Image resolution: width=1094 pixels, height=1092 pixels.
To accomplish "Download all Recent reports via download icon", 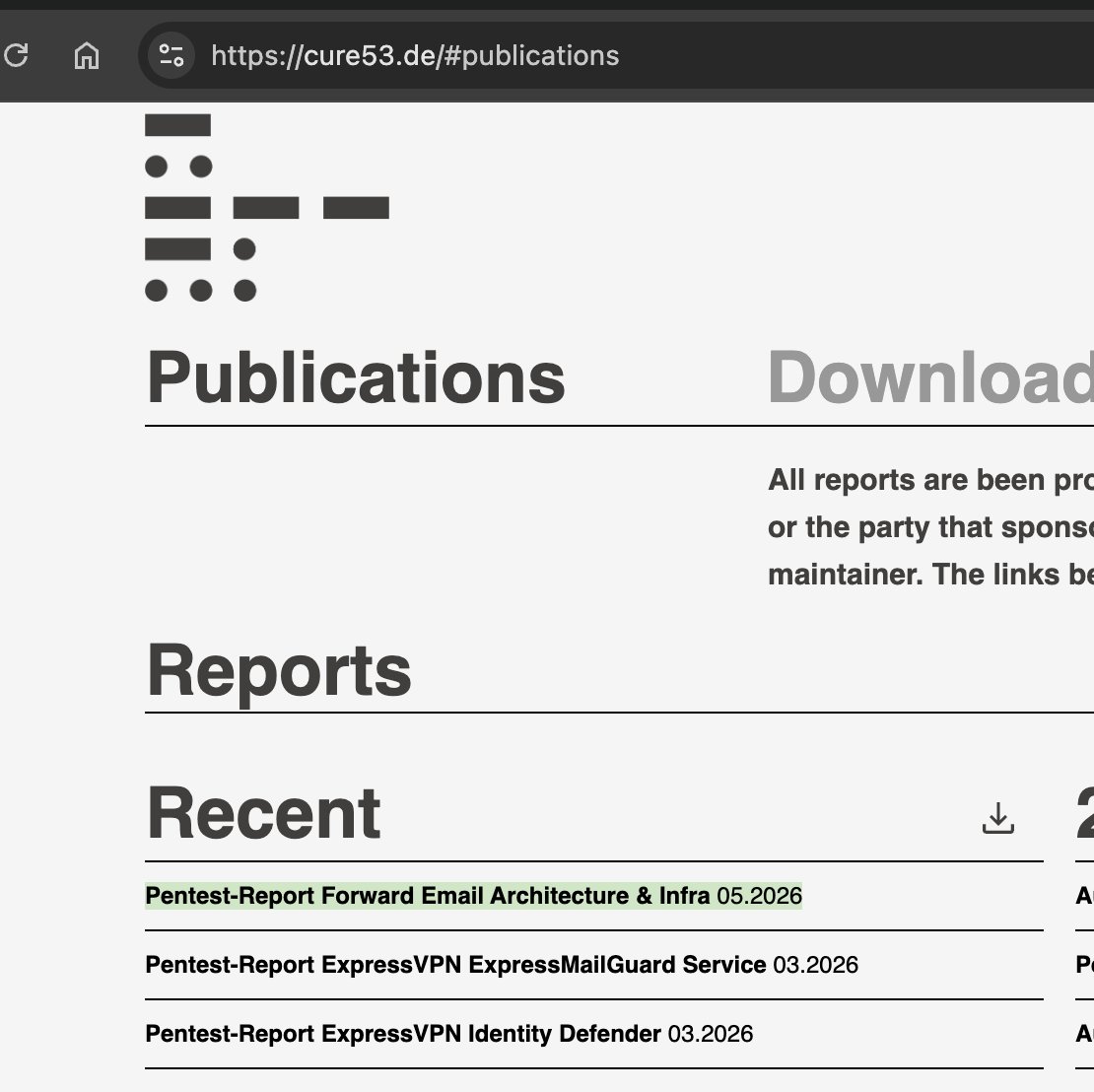I will coord(997,818).
